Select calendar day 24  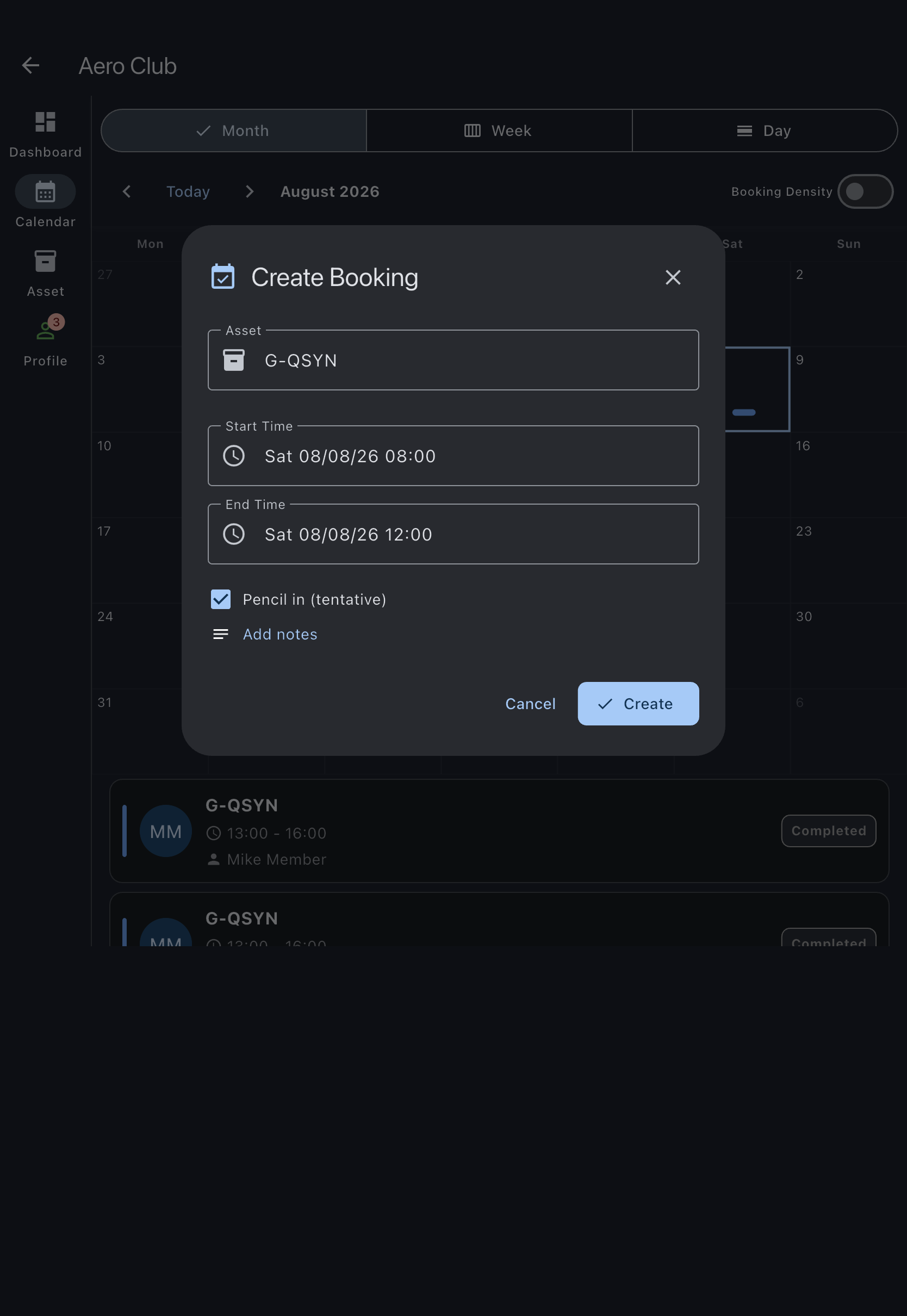137,645
